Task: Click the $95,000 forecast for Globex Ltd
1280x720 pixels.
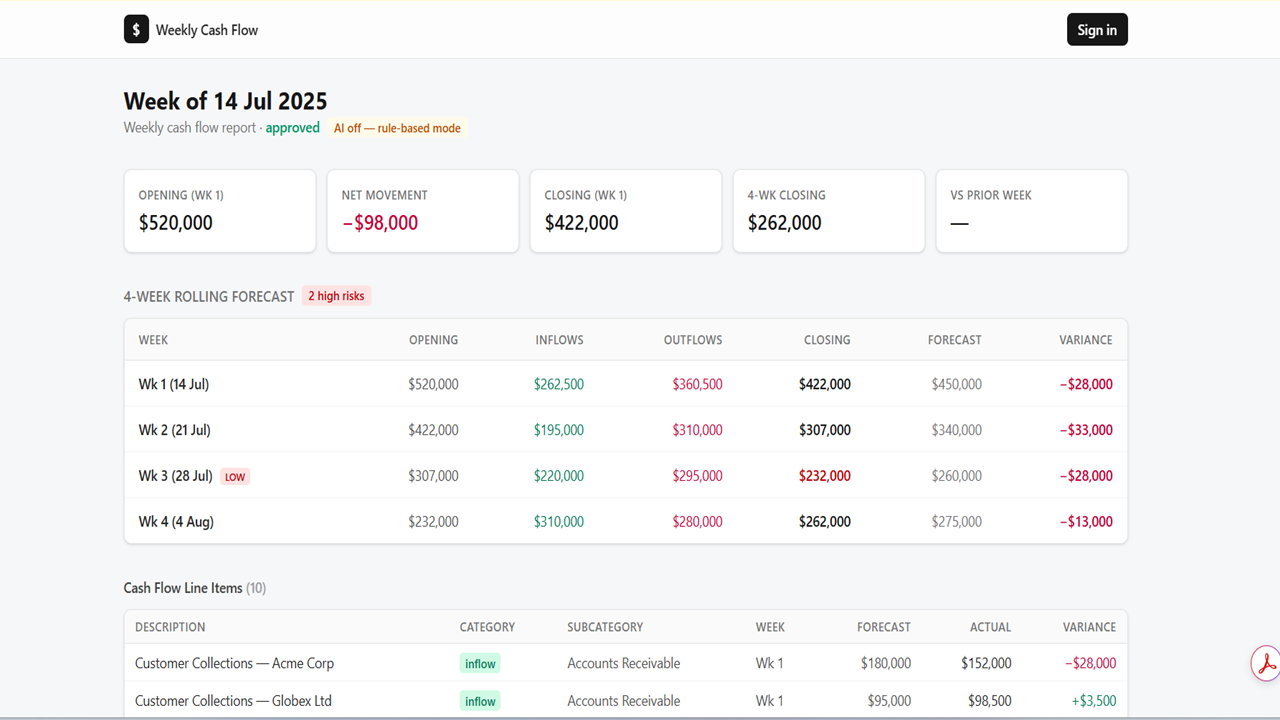Action: click(x=889, y=701)
